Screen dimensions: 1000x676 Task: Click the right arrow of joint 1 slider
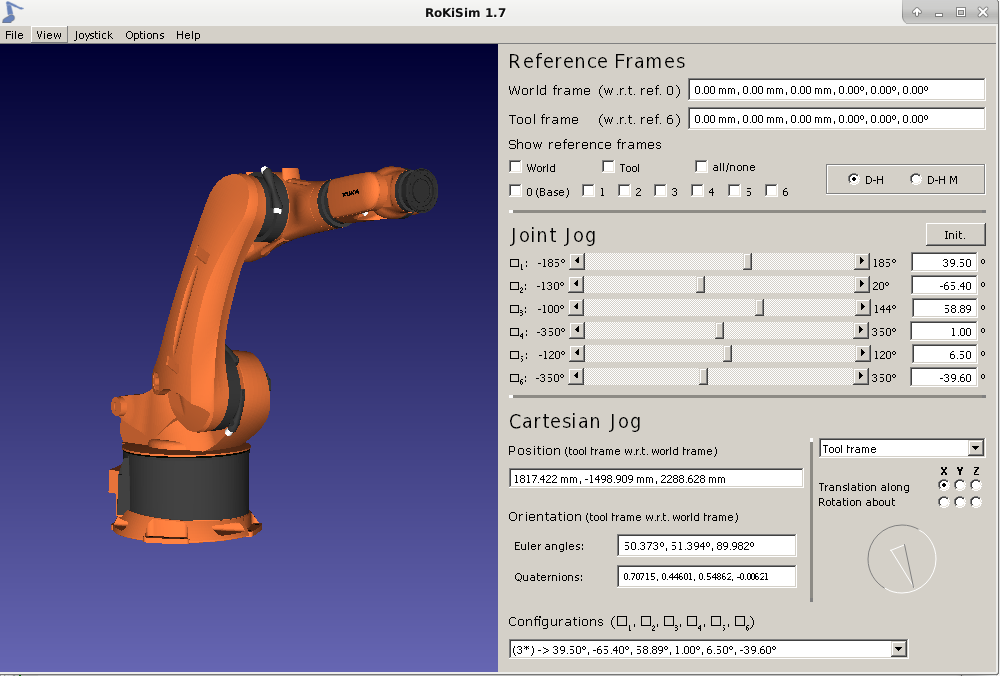point(862,261)
